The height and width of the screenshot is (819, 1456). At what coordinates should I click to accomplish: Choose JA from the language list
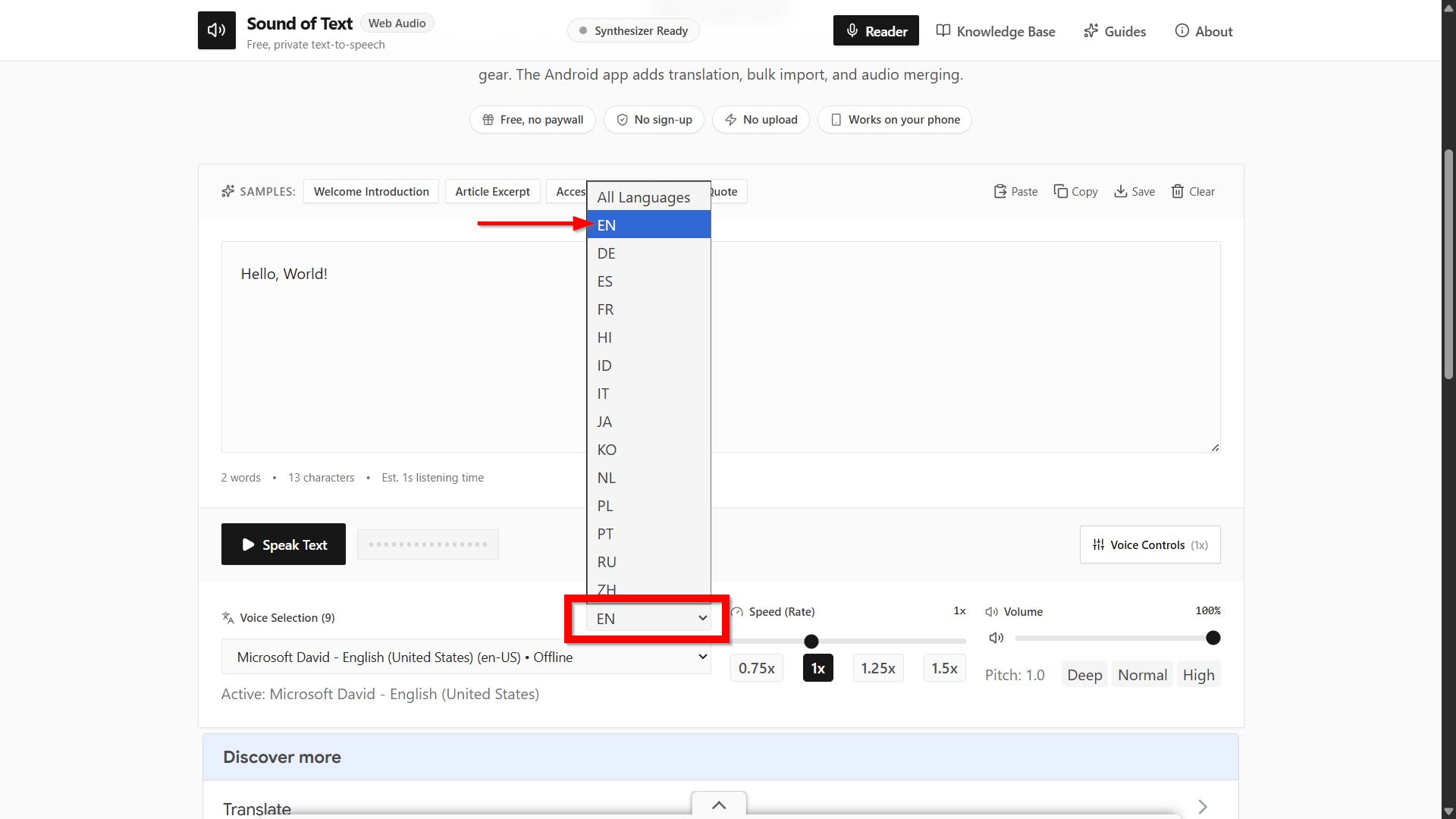pos(648,422)
